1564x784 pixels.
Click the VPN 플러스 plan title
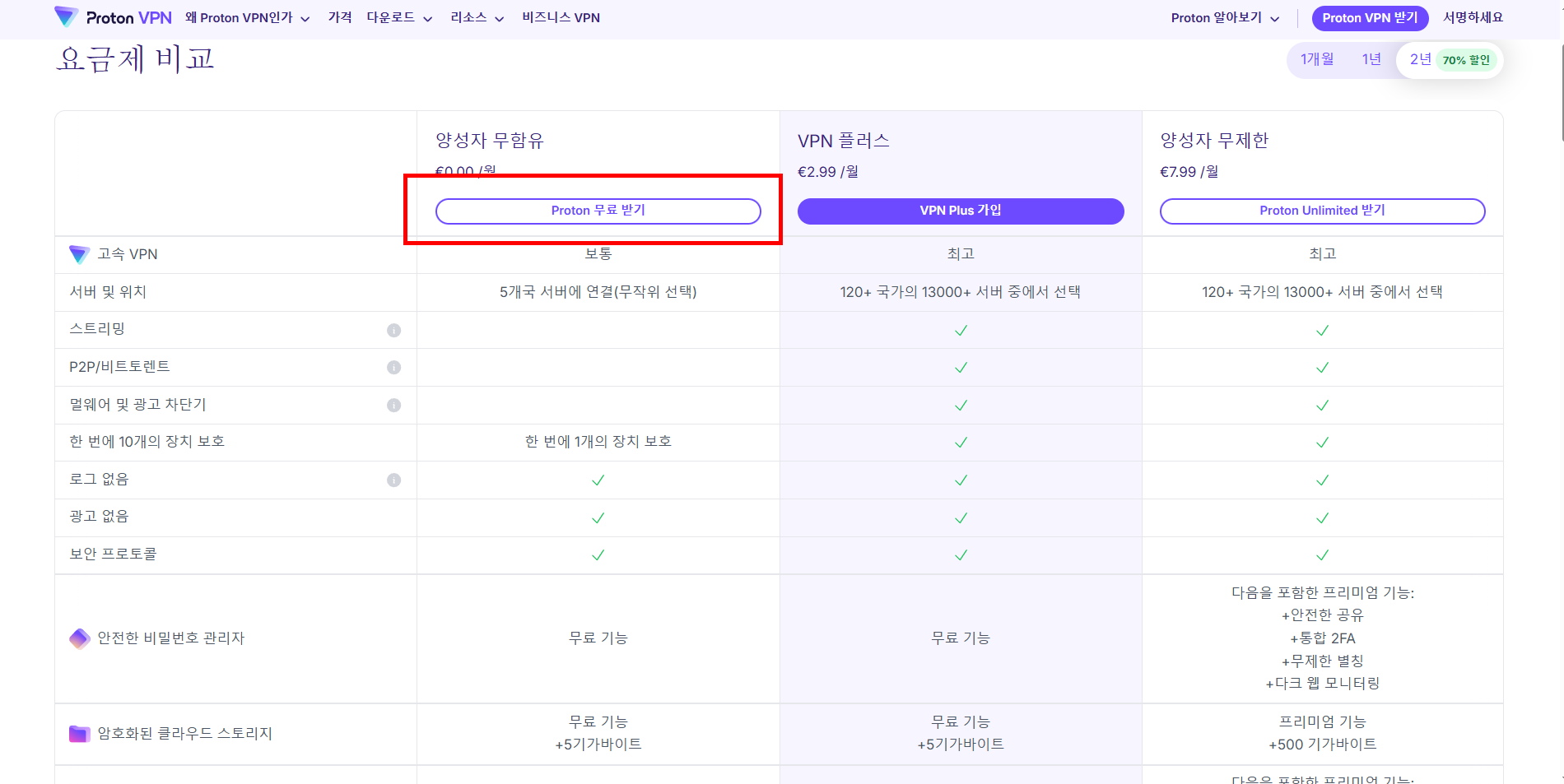(844, 141)
